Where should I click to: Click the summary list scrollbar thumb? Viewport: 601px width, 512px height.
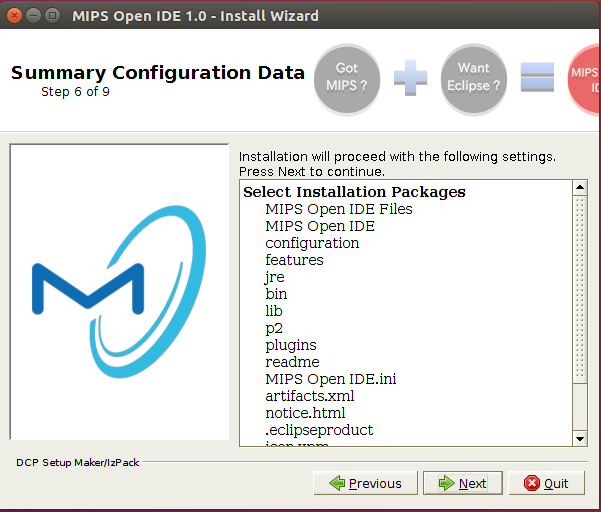[x=580, y=289]
